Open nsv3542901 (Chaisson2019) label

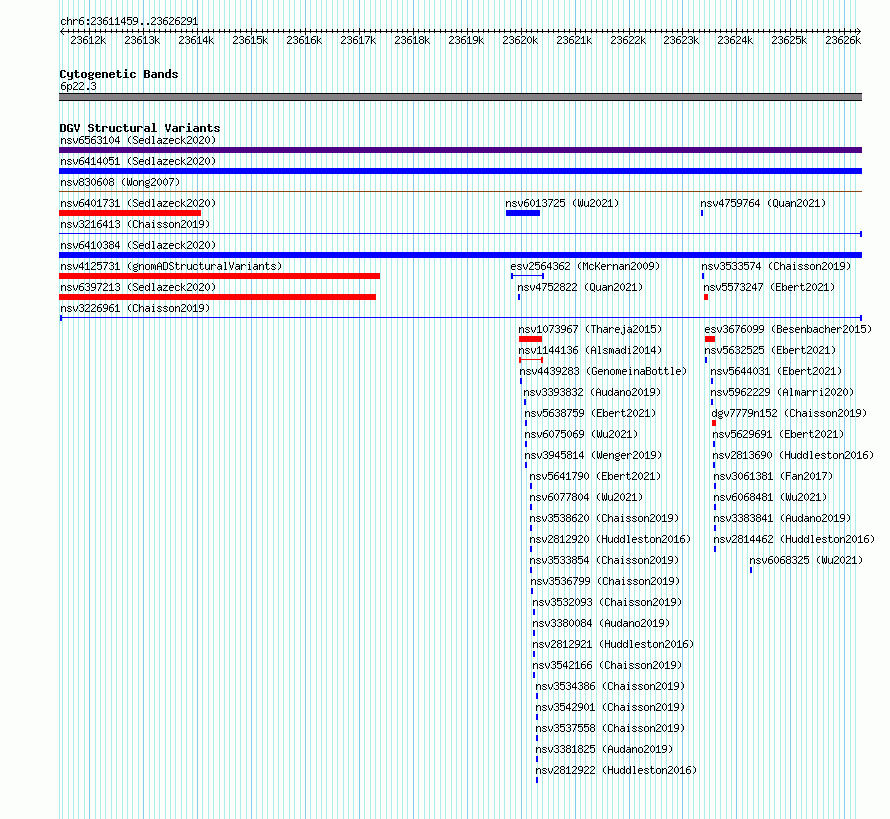click(610, 707)
